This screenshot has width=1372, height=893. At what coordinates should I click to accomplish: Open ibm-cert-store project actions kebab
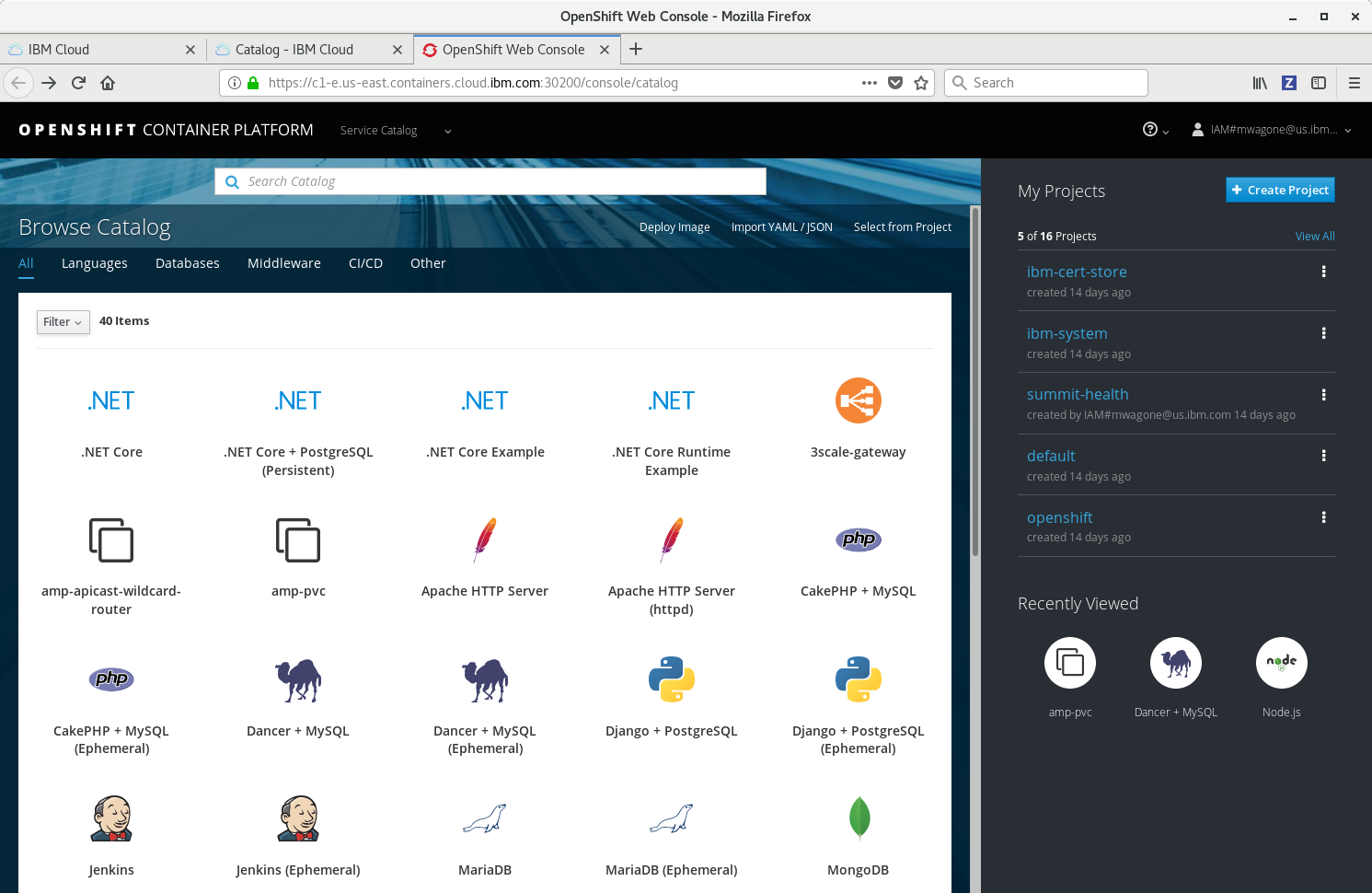click(1323, 272)
